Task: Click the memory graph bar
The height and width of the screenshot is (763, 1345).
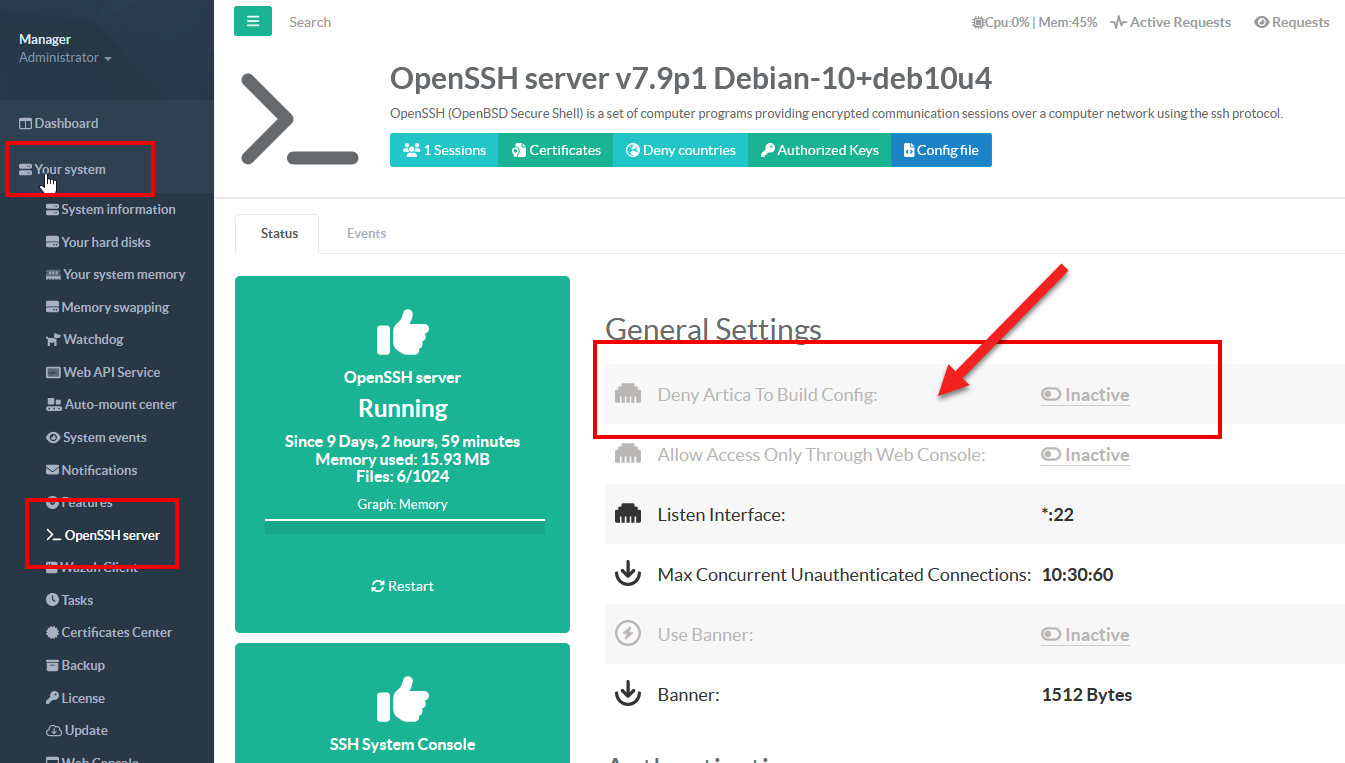Action: 404,526
